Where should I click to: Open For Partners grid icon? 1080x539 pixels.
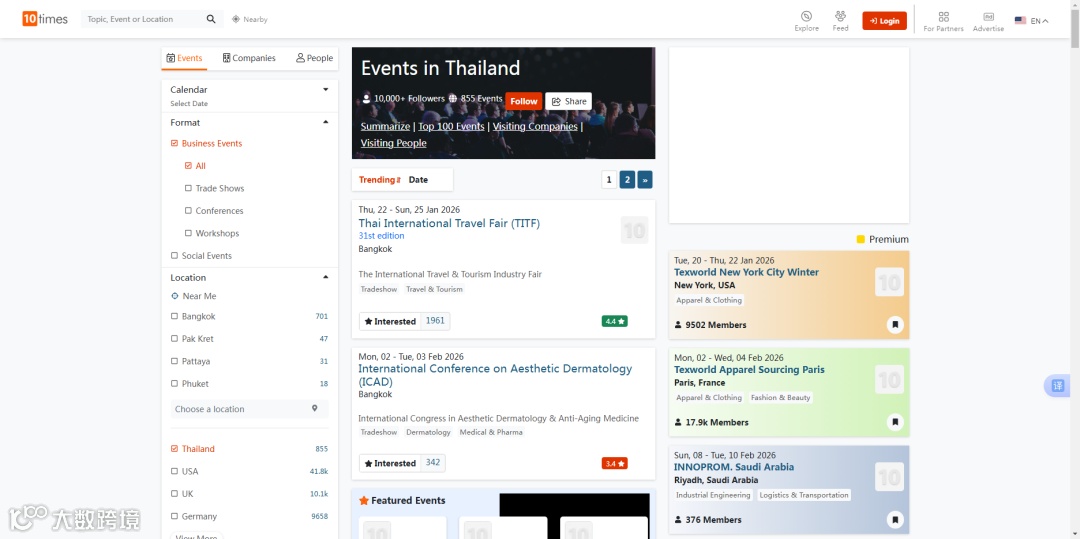[x=944, y=17]
